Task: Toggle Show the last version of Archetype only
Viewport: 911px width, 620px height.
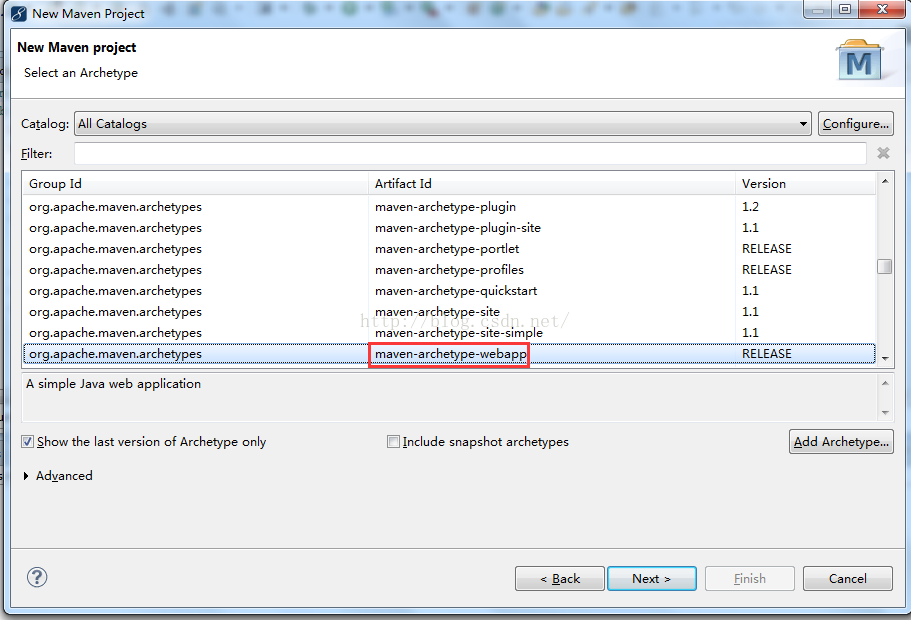Action: (x=27, y=442)
